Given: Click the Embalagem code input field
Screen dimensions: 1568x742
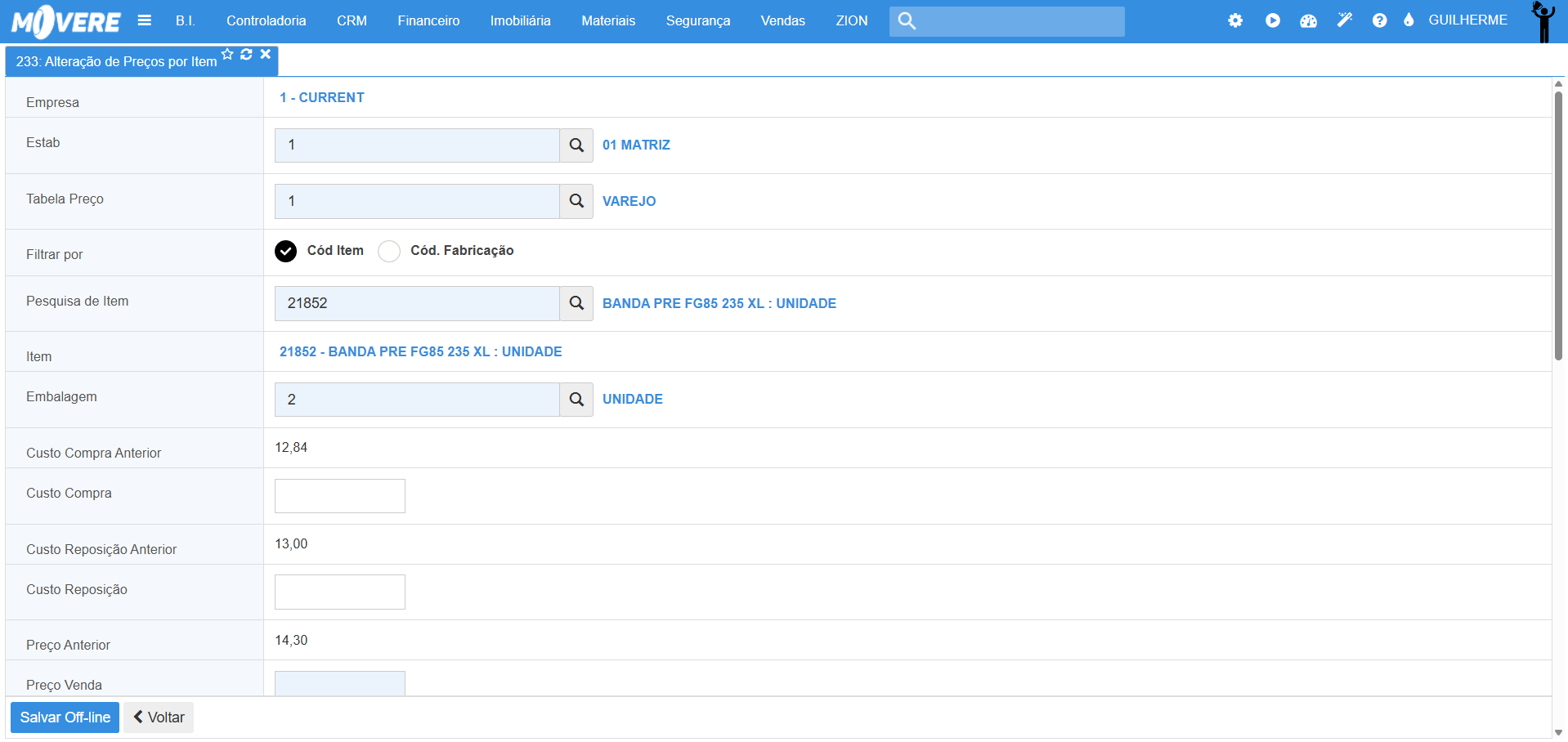Looking at the screenshot, I should coord(417,400).
